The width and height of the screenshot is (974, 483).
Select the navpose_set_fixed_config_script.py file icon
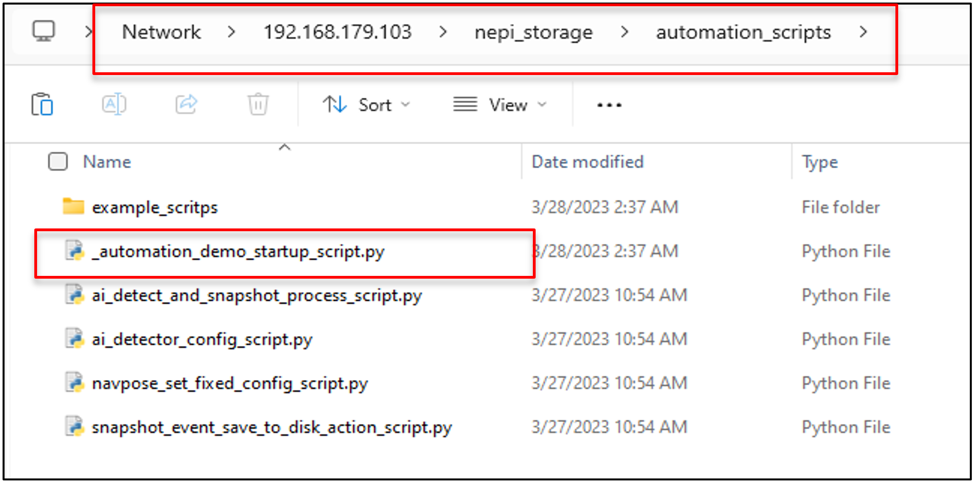pos(75,384)
